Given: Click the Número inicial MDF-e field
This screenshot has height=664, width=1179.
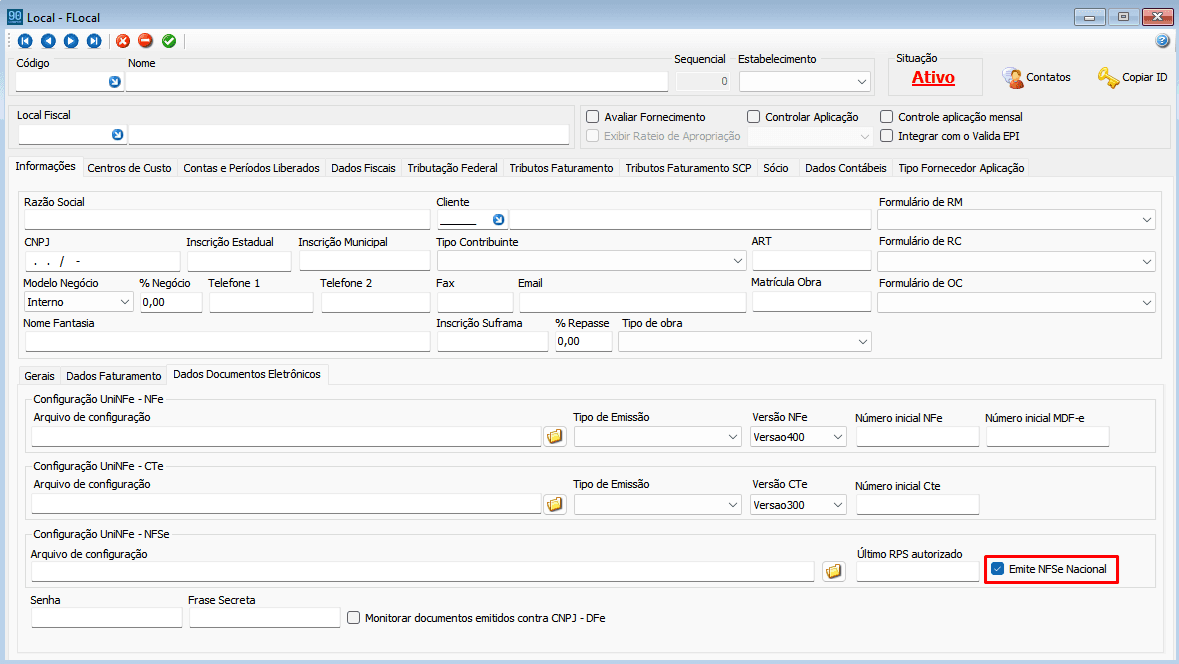Looking at the screenshot, I should 1047,436.
